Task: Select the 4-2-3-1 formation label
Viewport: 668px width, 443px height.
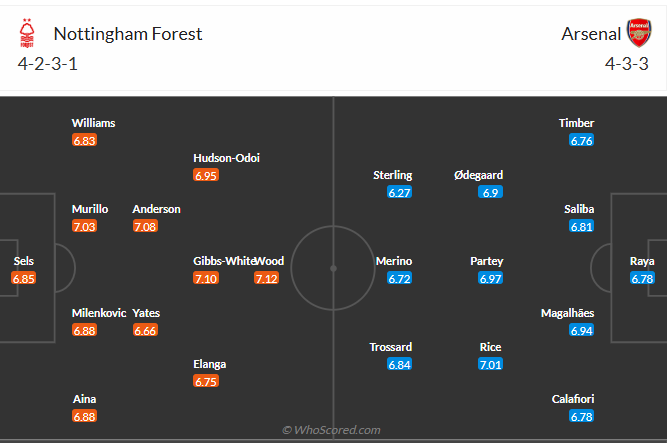Action: pos(48,65)
